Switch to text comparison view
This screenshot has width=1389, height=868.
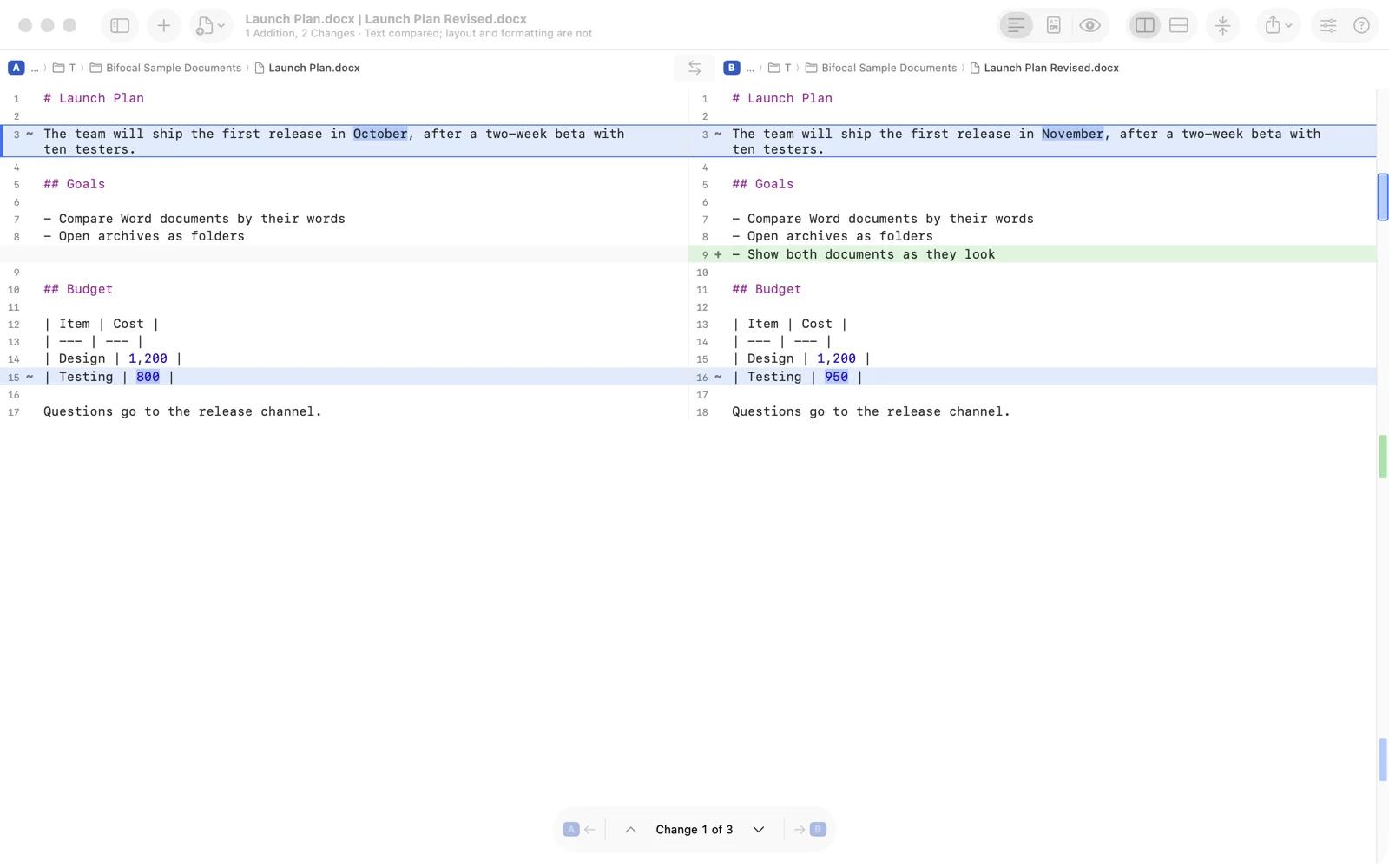1016,25
